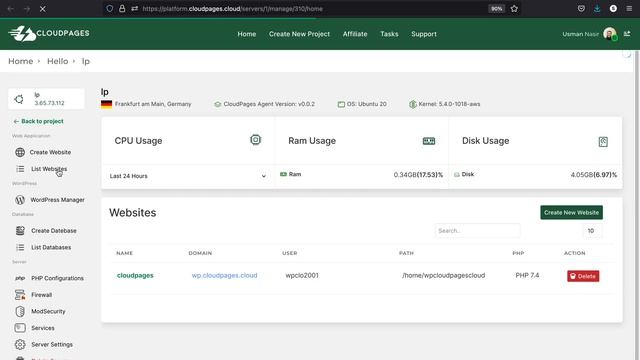Open Create New Project in top nav
Viewport: 640px width, 360px height.
[x=299, y=34]
